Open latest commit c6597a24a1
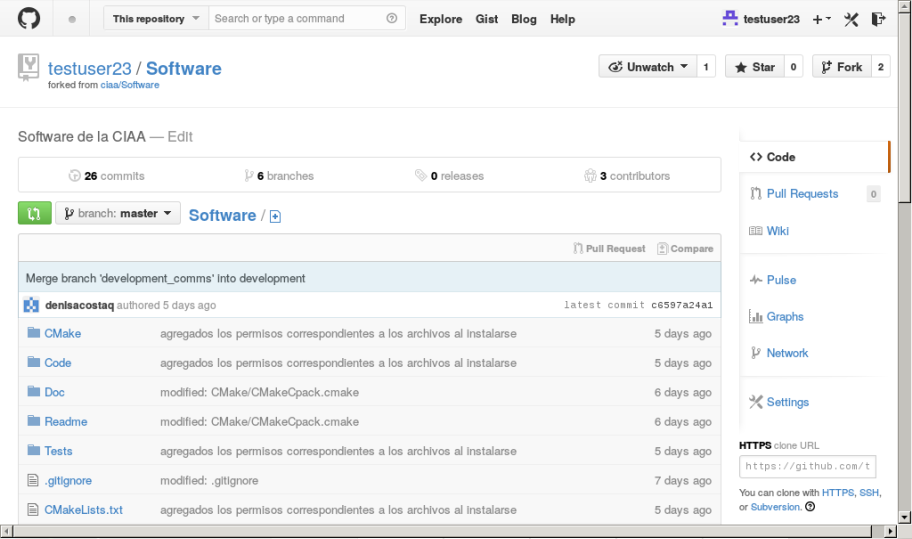The width and height of the screenshot is (912, 539). pos(682,305)
